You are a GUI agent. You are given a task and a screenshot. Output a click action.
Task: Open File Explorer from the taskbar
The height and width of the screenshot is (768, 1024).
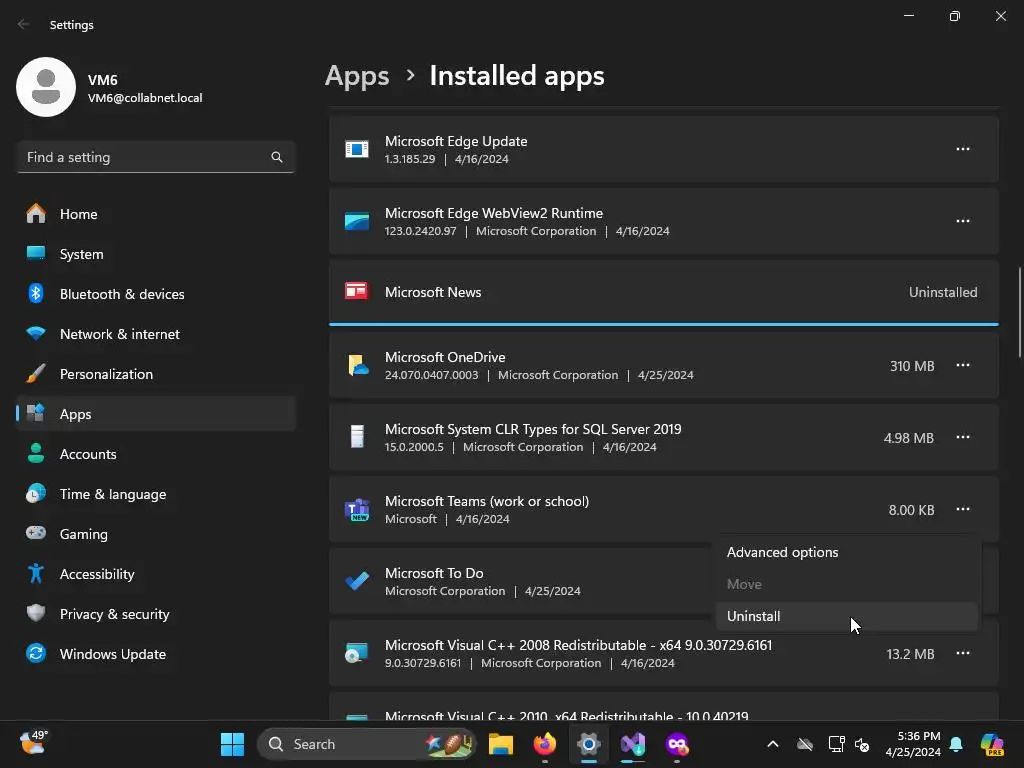click(x=501, y=744)
